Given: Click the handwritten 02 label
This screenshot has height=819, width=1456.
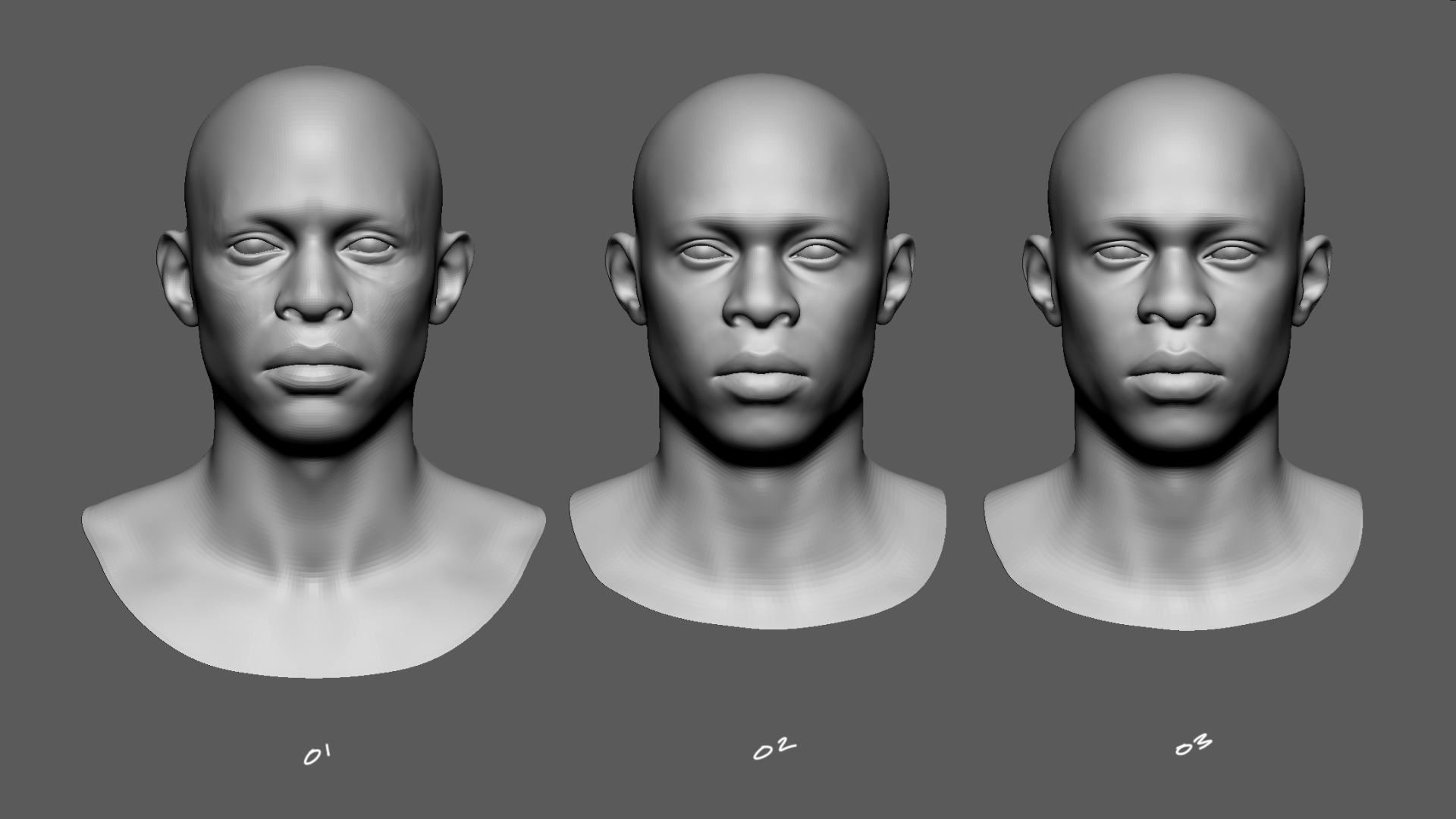Looking at the screenshot, I should pyautogui.click(x=774, y=750).
